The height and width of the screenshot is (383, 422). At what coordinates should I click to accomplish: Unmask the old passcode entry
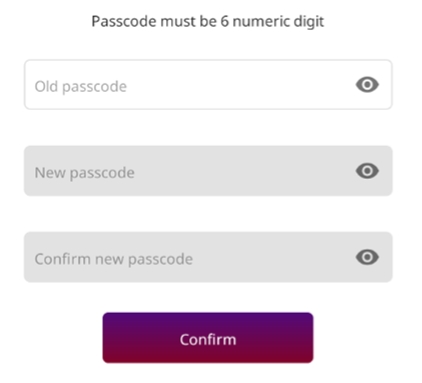click(367, 85)
